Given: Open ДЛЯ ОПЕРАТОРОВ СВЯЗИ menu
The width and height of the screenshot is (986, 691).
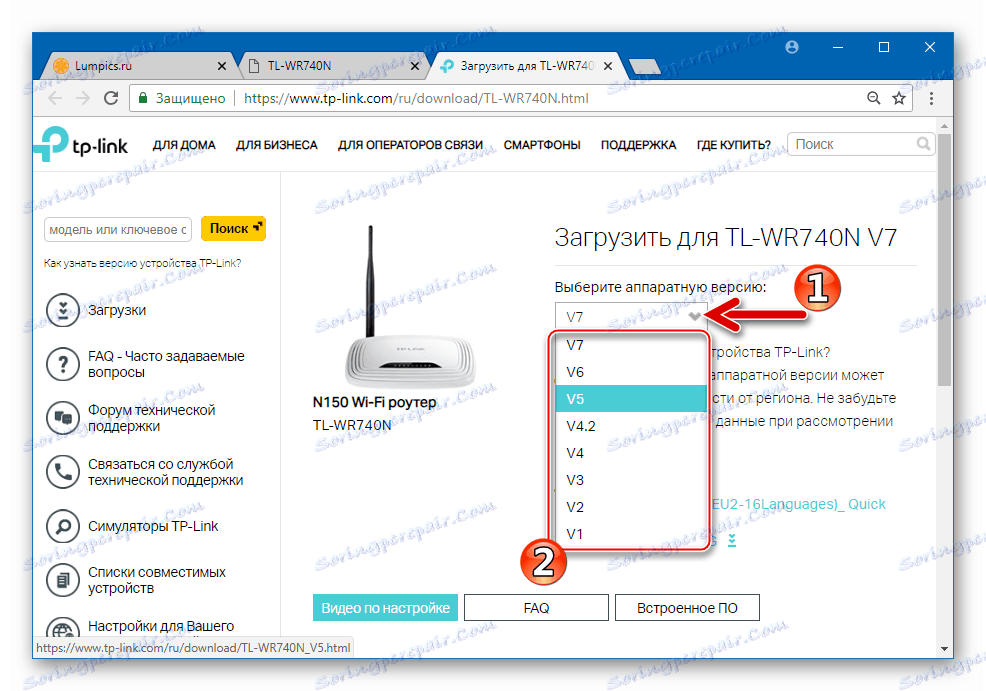Looking at the screenshot, I should click(x=410, y=145).
